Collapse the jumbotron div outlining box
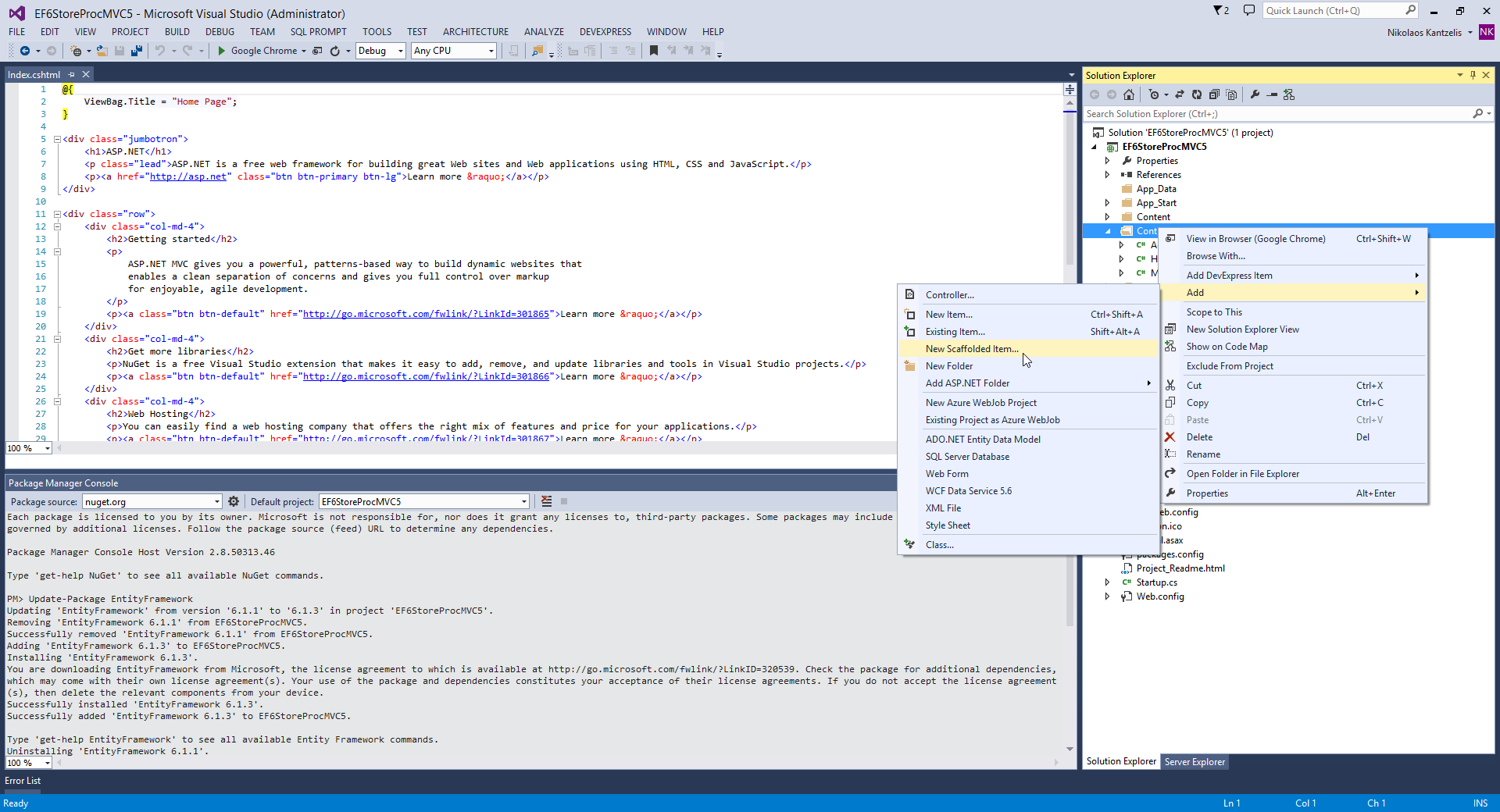 pyautogui.click(x=57, y=139)
